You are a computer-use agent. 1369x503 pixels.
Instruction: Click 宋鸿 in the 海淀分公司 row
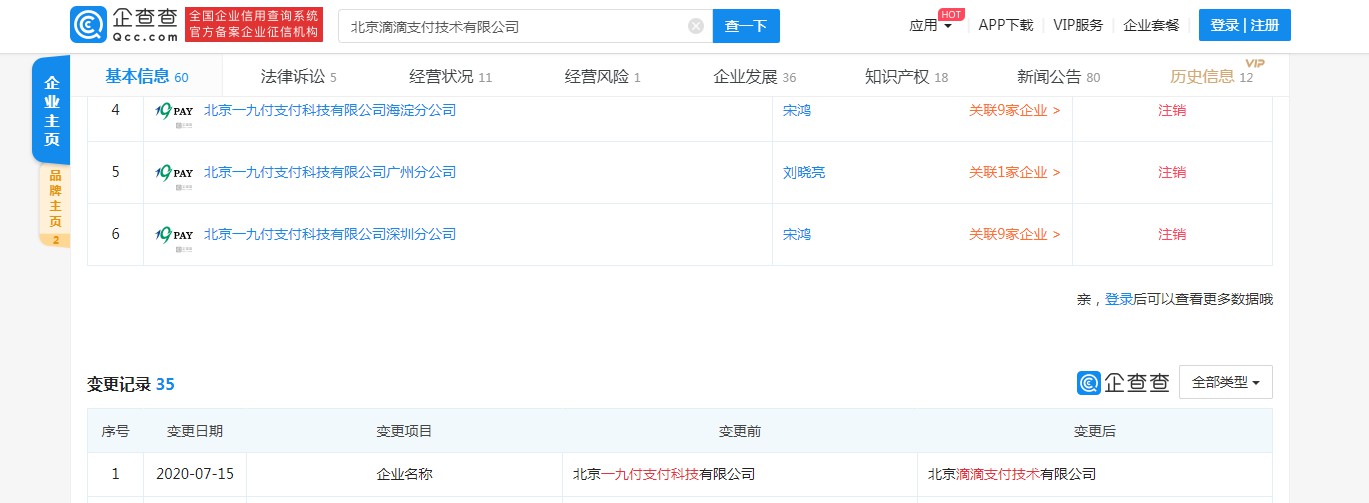point(797,111)
